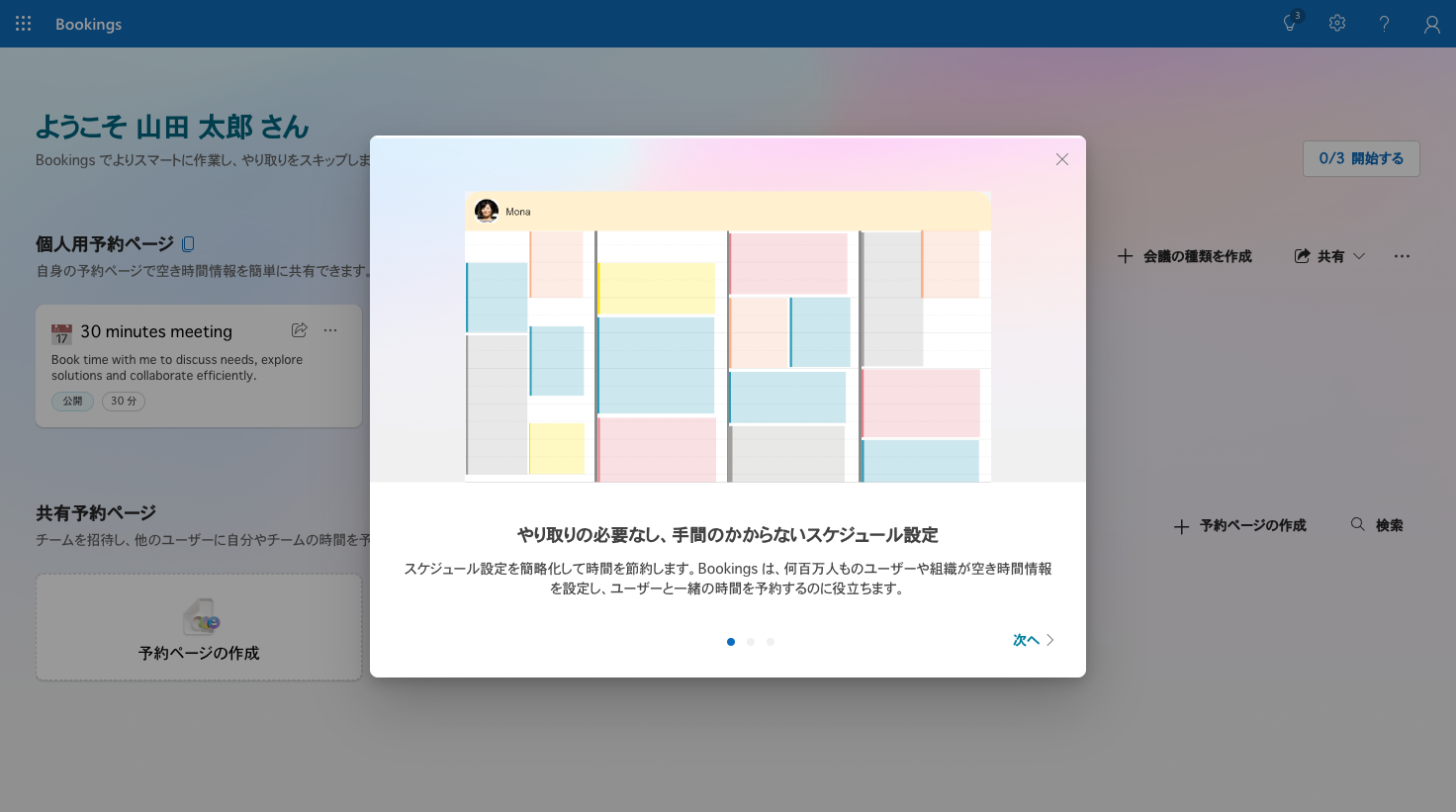Click 会議の種類を作成 button
Viewport: 1456px width, 812px height.
pyautogui.click(x=1185, y=256)
